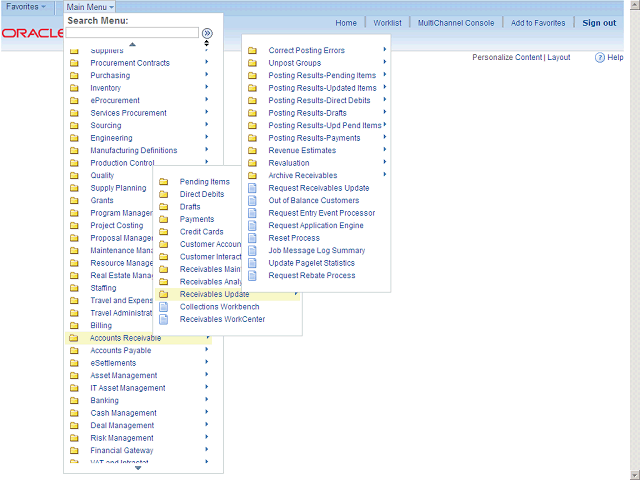Image resolution: width=640 pixels, height=480 pixels.
Task: Open the Favorites dropdown
Action: click(x=26, y=7)
